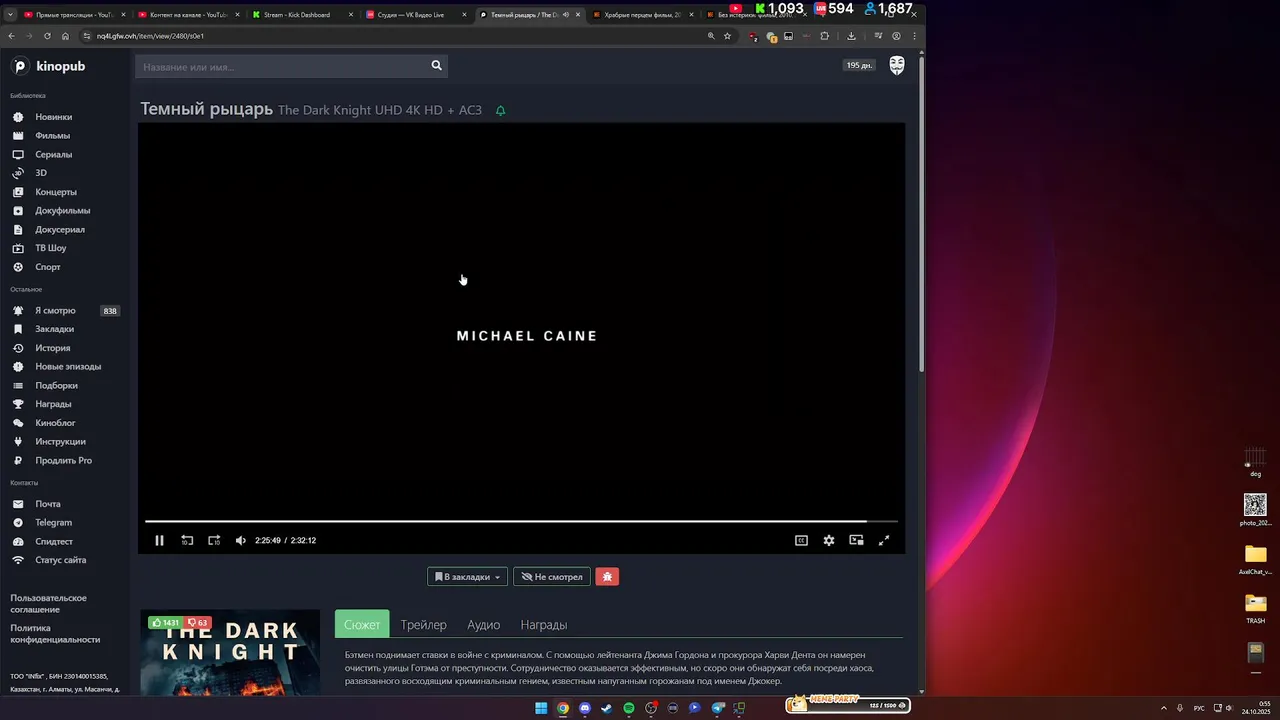
Task: Open Новинки in sidebar
Action: 53,117
